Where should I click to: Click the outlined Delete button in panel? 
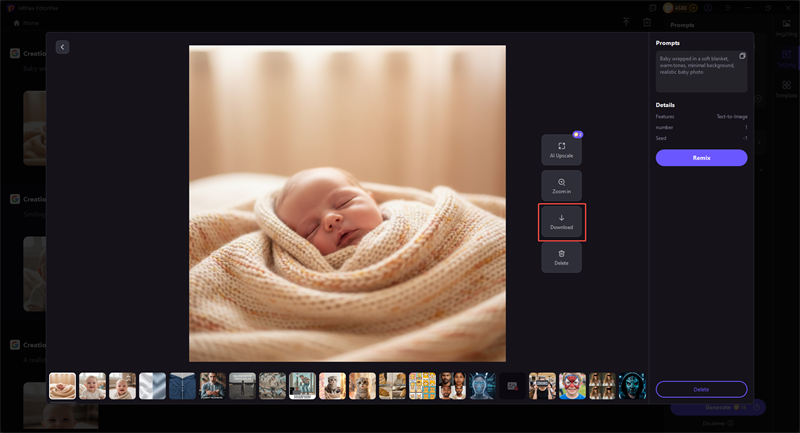pyautogui.click(x=702, y=389)
